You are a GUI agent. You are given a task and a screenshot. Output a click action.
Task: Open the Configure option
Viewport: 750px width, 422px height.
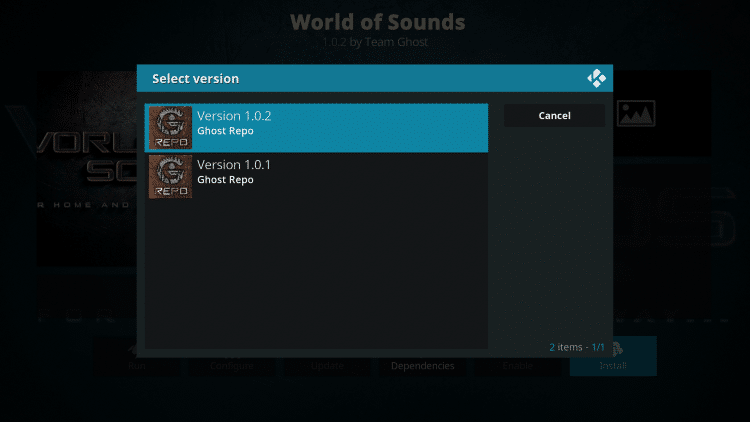(x=232, y=366)
